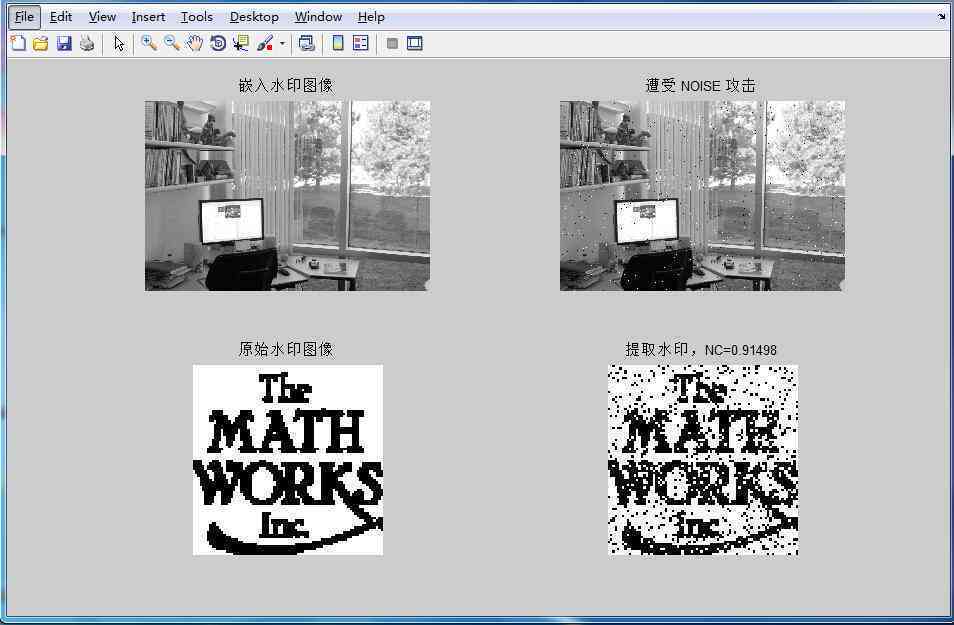This screenshot has width=954, height=625.
Task: Click the title text 提取水印, NC=0.91498
Action: tap(701, 350)
